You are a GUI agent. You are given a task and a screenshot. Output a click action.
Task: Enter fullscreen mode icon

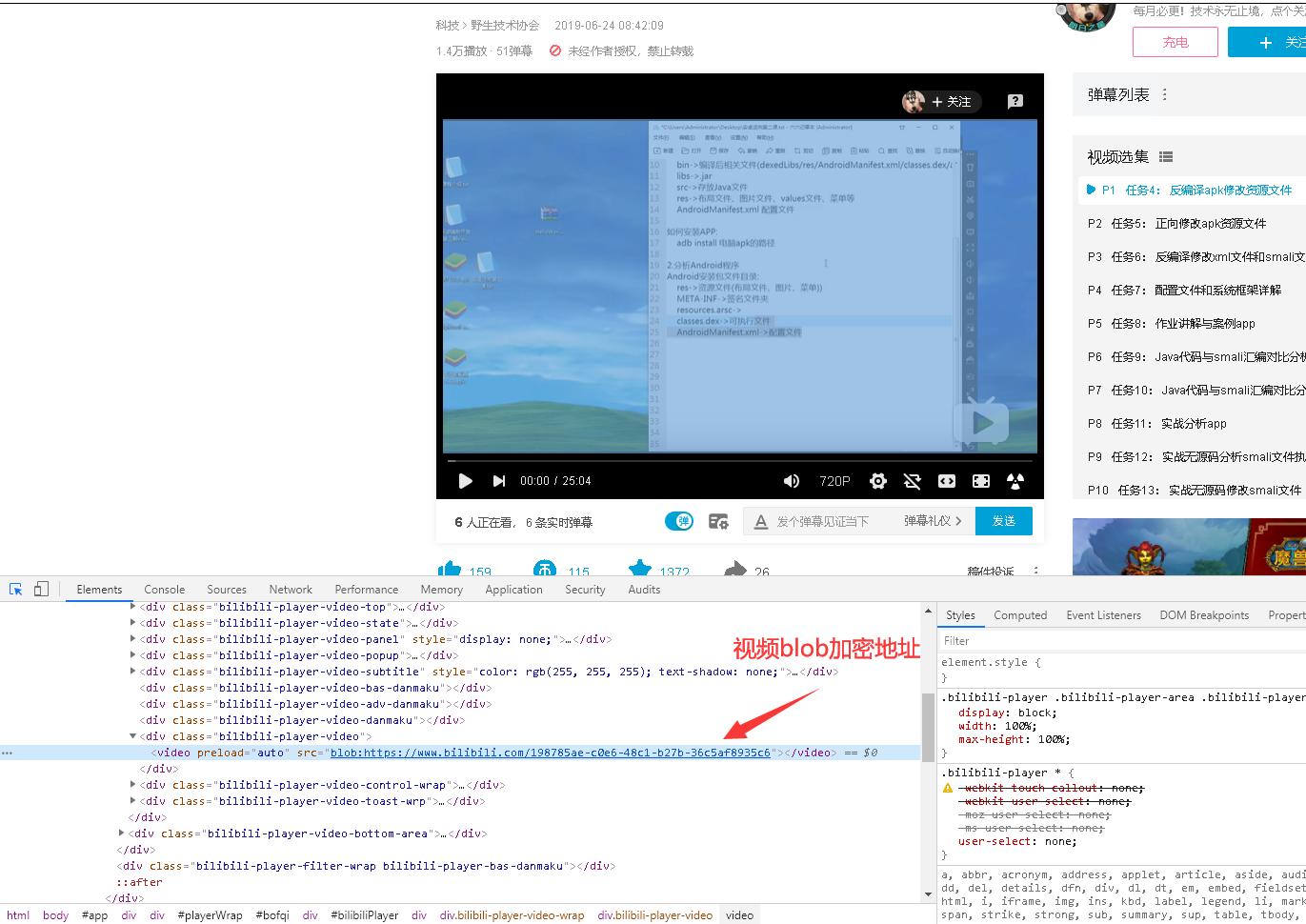tap(981, 481)
